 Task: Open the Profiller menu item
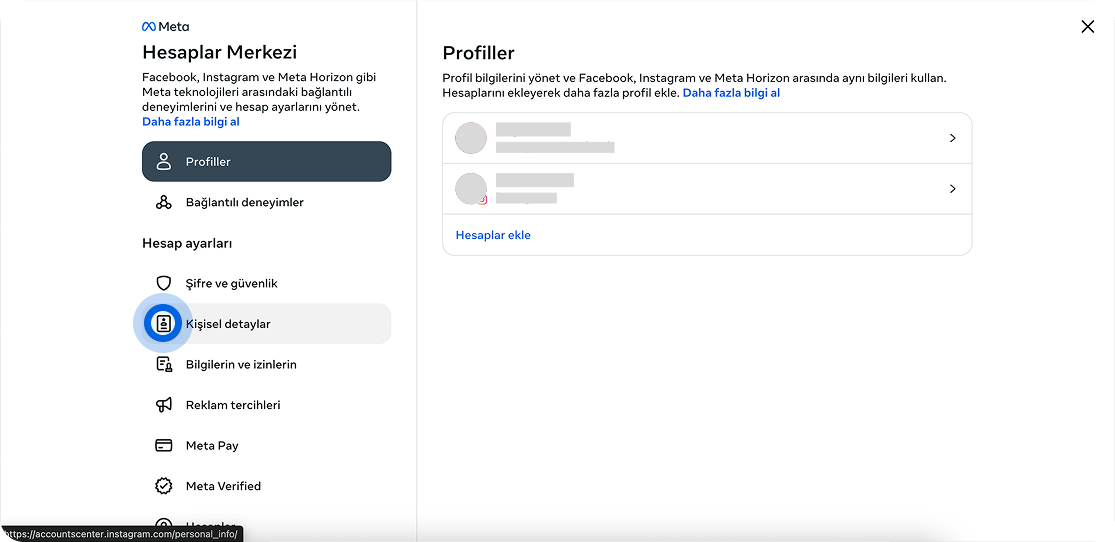coord(208,162)
